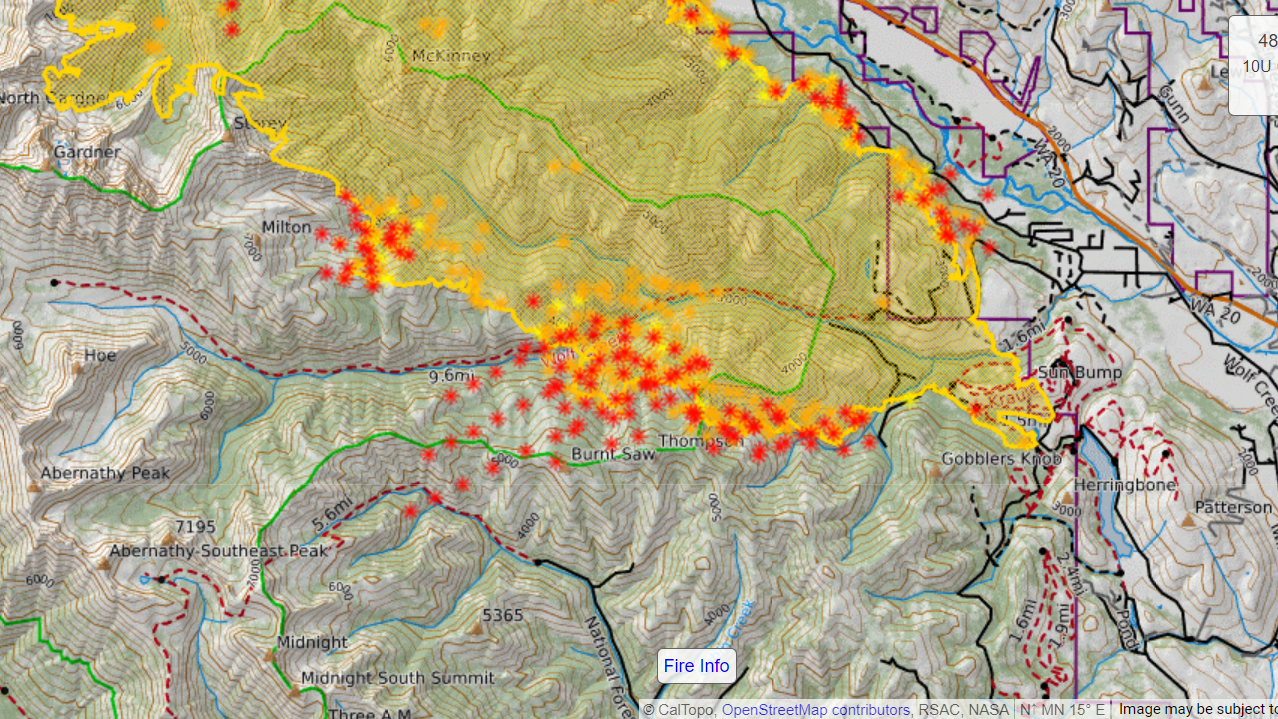Click the peak icon beside 5365 elevation
This screenshot has height=719, width=1278.
tap(476, 628)
